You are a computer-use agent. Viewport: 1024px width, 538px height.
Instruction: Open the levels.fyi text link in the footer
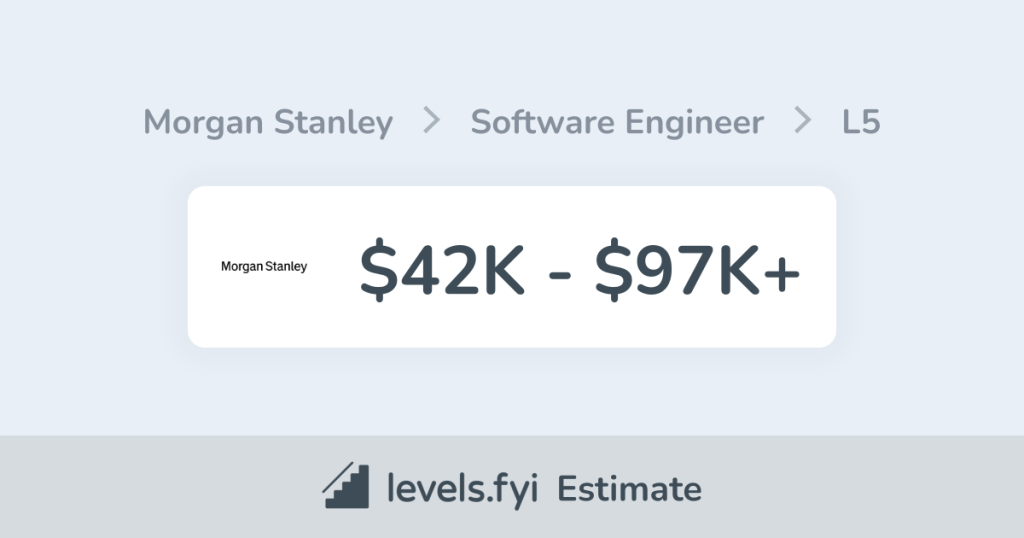pyautogui.click(x=463, y=489)
